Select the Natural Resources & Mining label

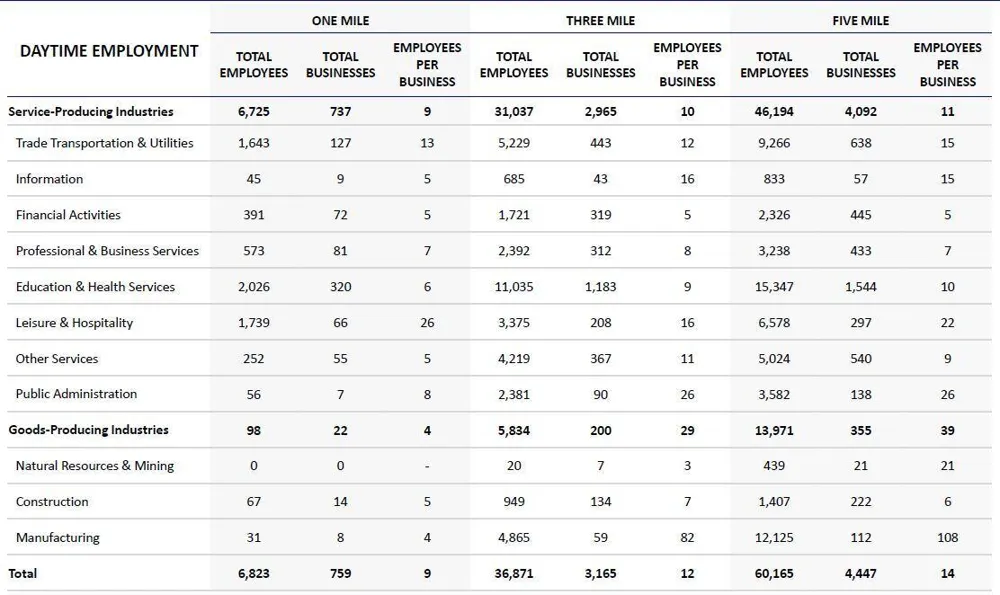(95, 466)
